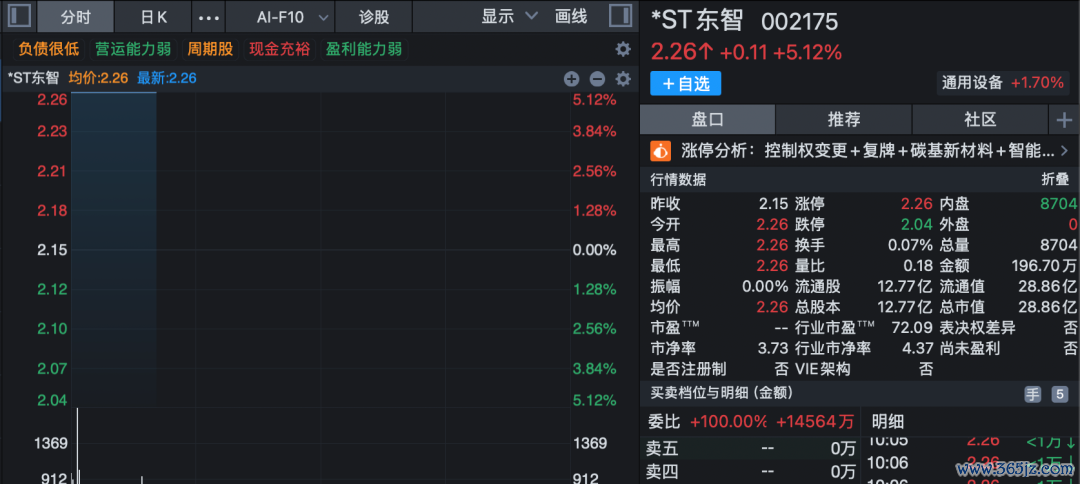
Task: Click the 金额 196.70万 value
Action: (x=1044, y=266)
